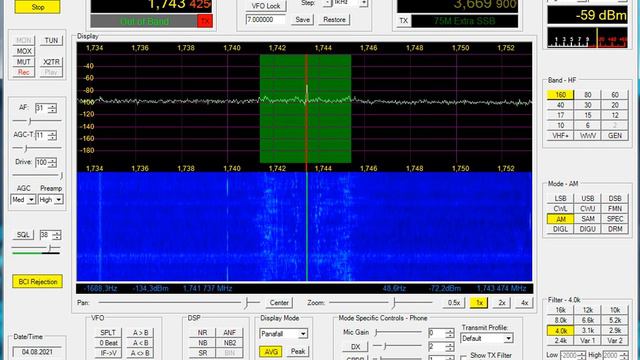Image resolution: width=640 pixels, height=360 pixels.
Task: Select the 16k filter
Action: pos(560,310)
